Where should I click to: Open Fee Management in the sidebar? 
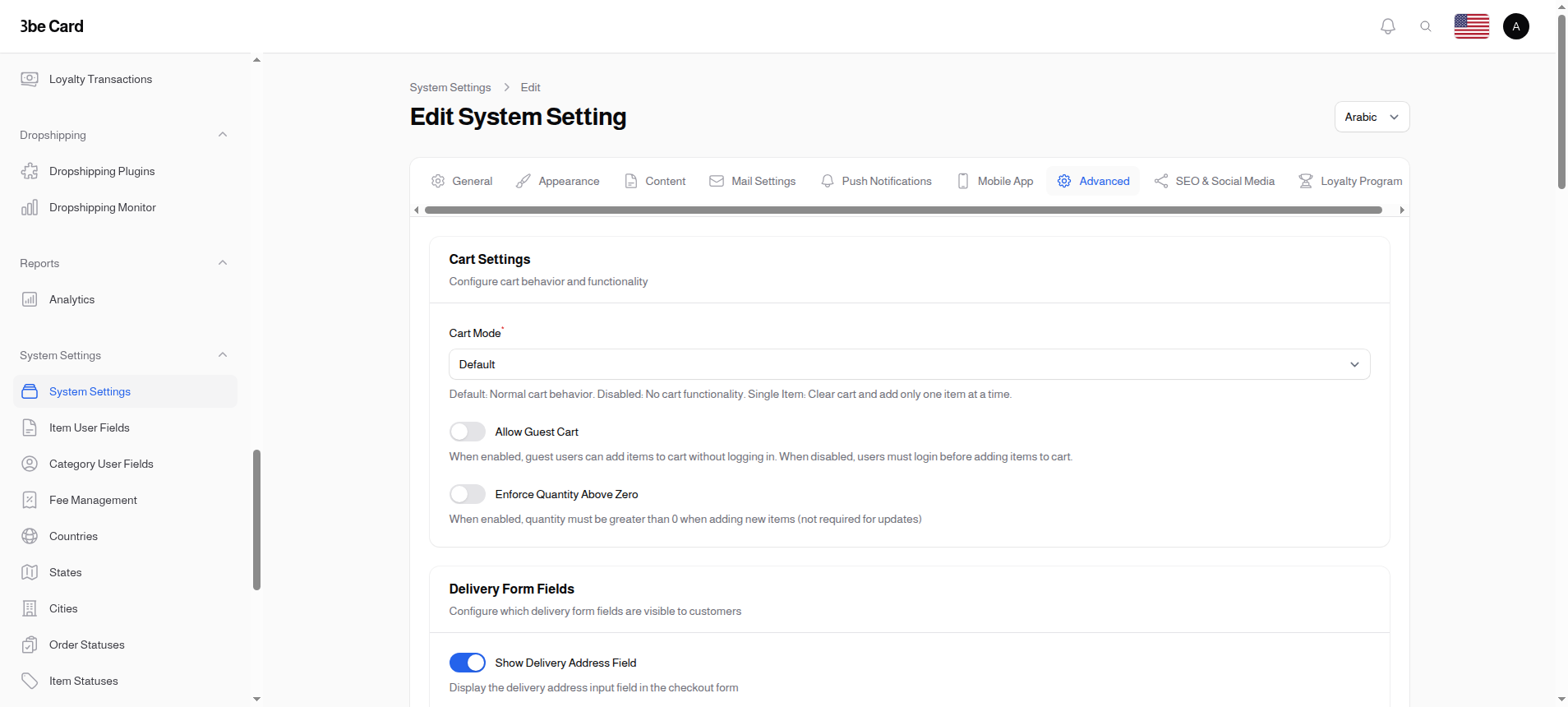click(x=93, y=500)
